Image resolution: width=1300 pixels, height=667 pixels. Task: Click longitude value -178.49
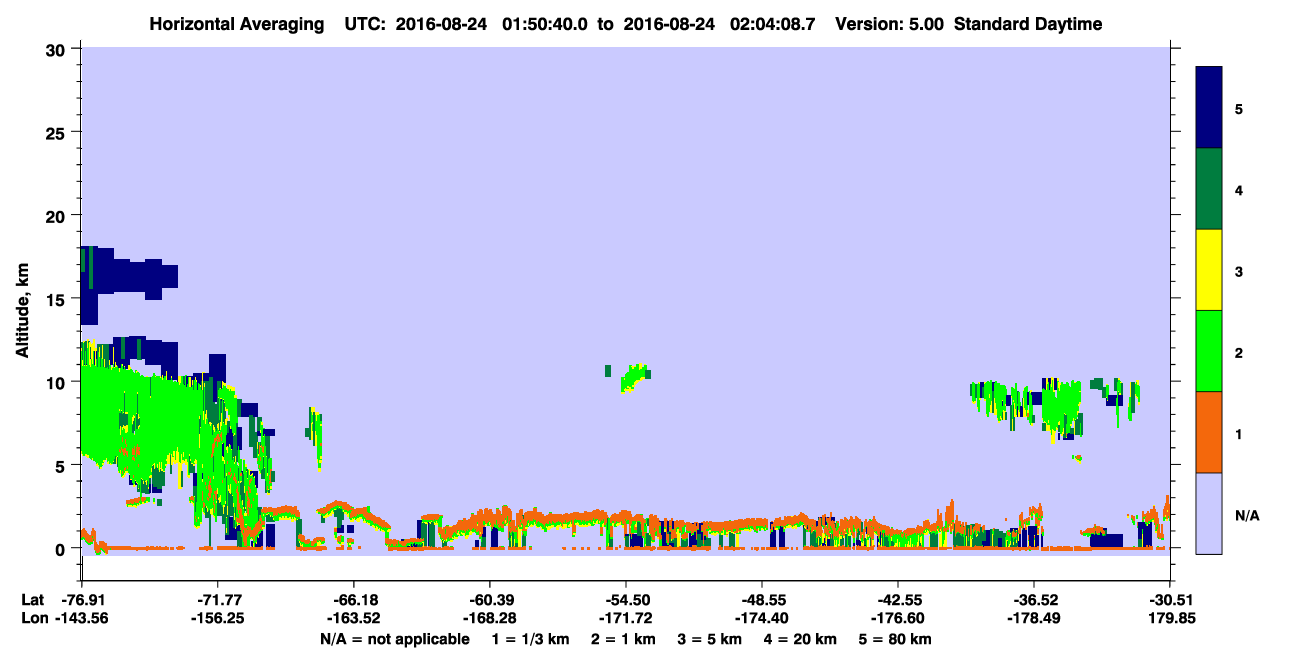tap(1034, 619)
